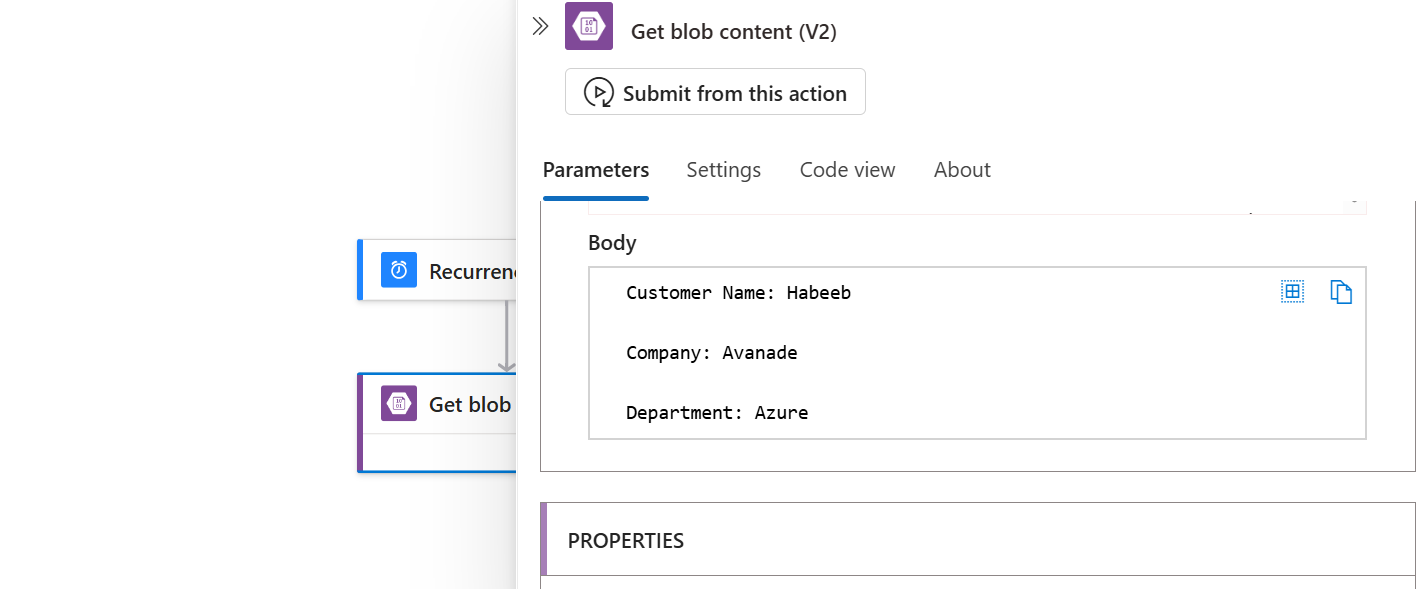Click the Department: Azure line in Body
This screenshot has width=1423, height=589.
(717, 412)
